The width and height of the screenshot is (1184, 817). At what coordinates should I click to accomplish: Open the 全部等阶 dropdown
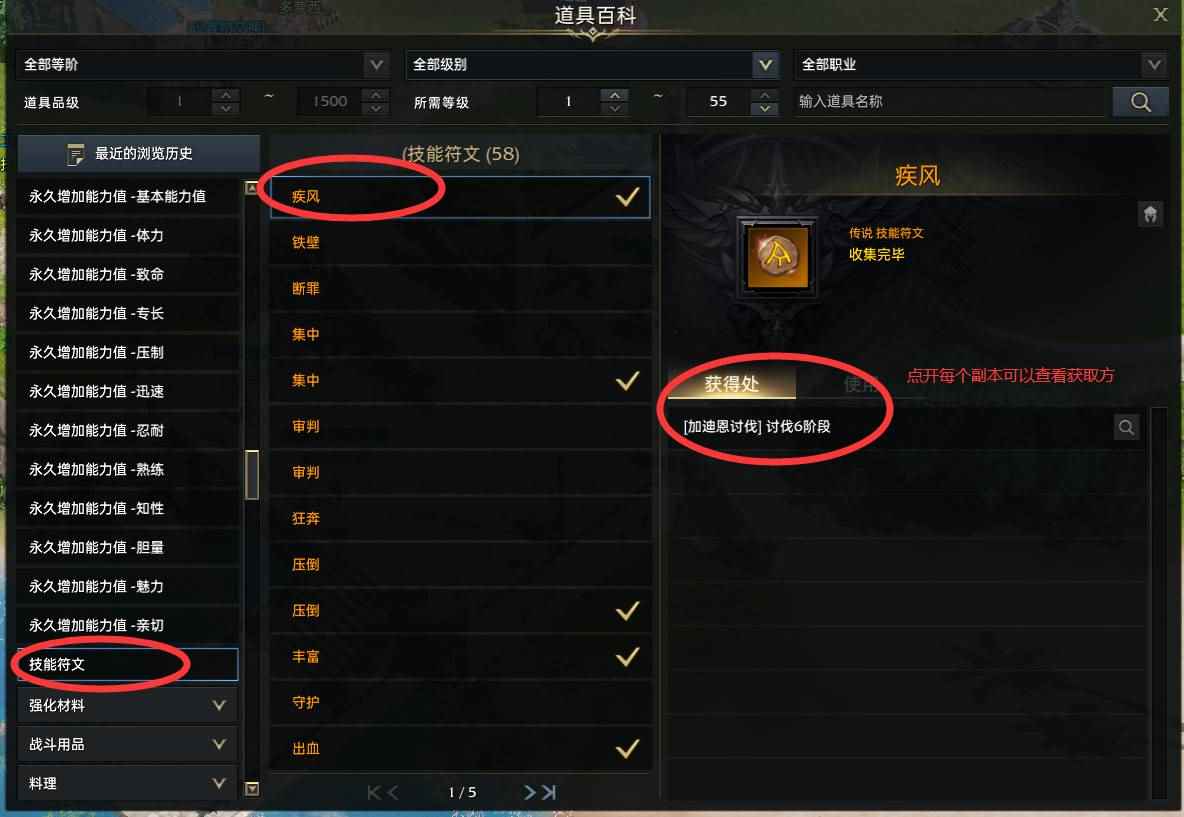tap(202, 65)
